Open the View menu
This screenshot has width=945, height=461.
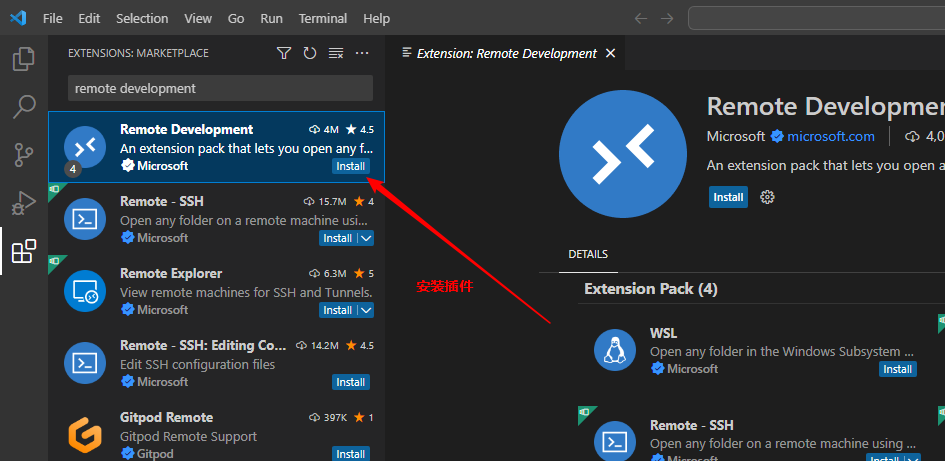(x=198, y=19)
